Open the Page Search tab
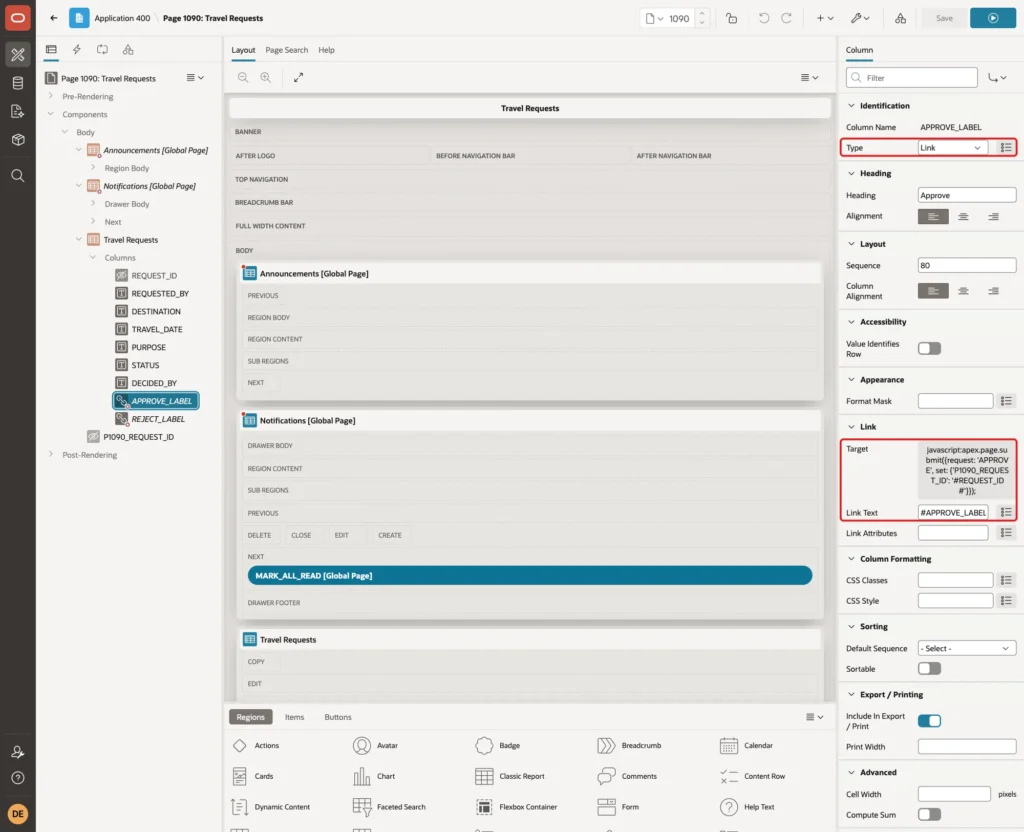The image size is (1024, 832). (x=286, y=50)
